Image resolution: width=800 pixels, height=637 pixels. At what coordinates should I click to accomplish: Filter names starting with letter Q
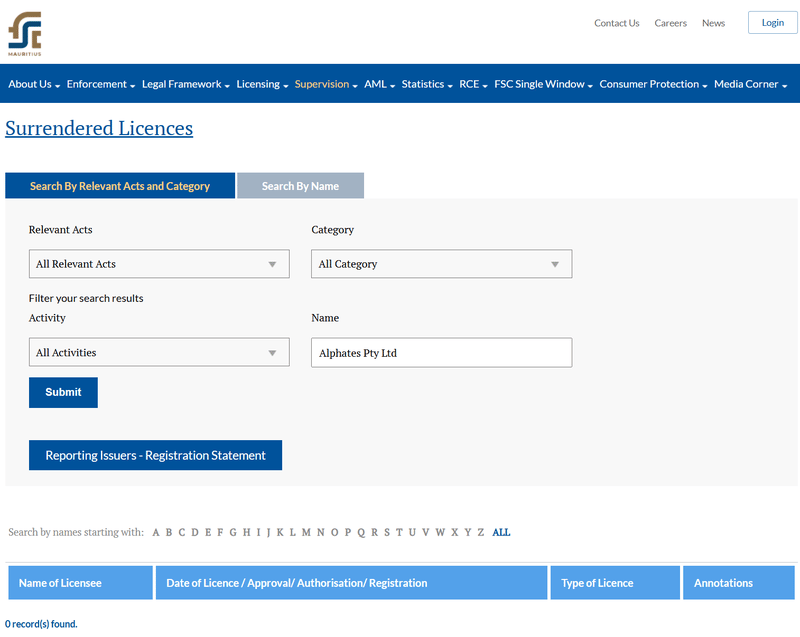tap(361, 532)
